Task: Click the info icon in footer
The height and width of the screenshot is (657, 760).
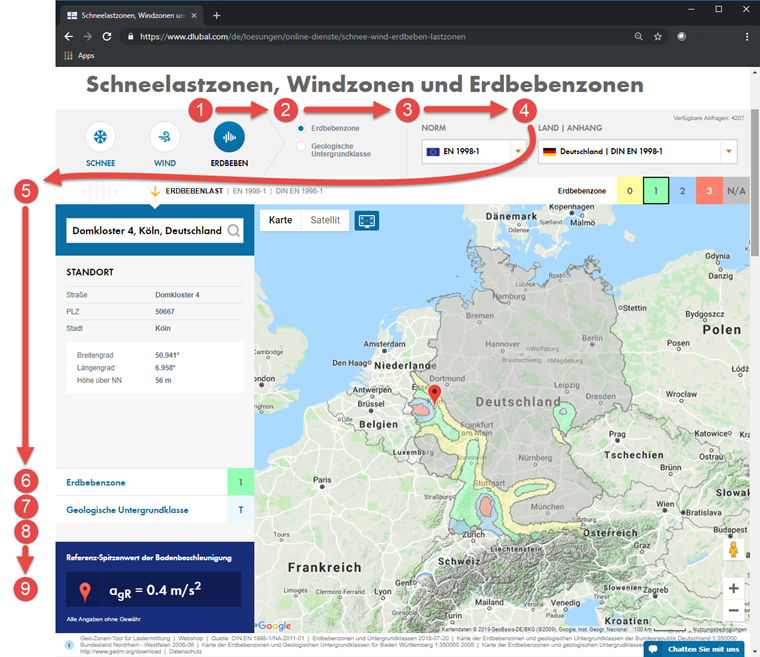Action: click(x=69, y=645)
